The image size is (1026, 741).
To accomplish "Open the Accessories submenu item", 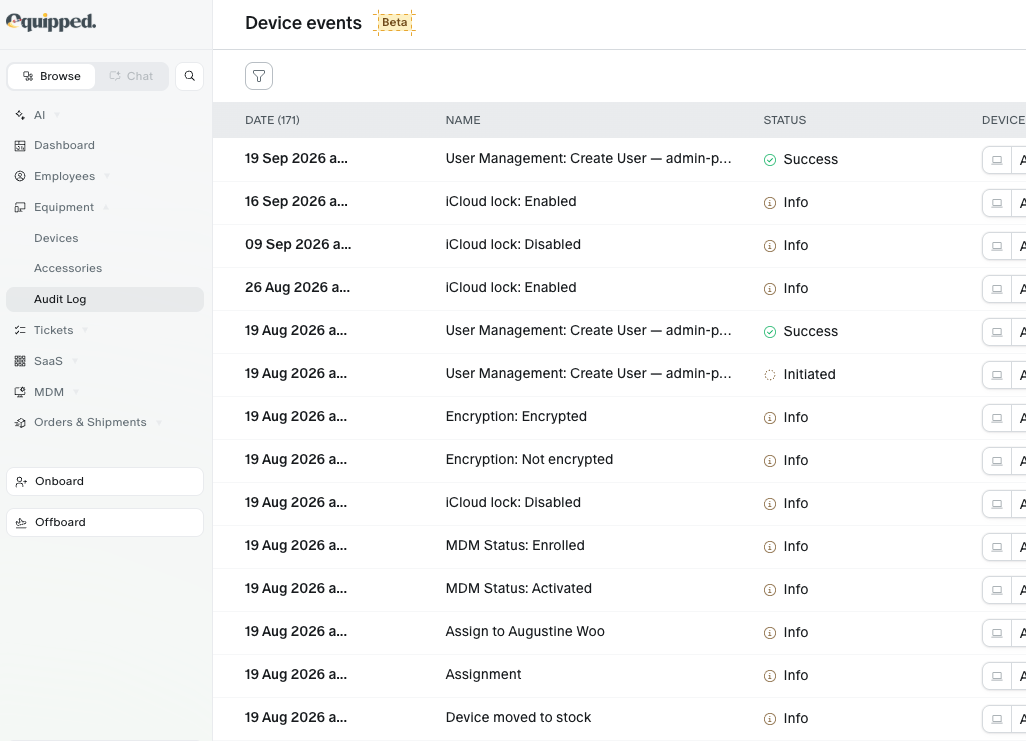I will point(68,268).
